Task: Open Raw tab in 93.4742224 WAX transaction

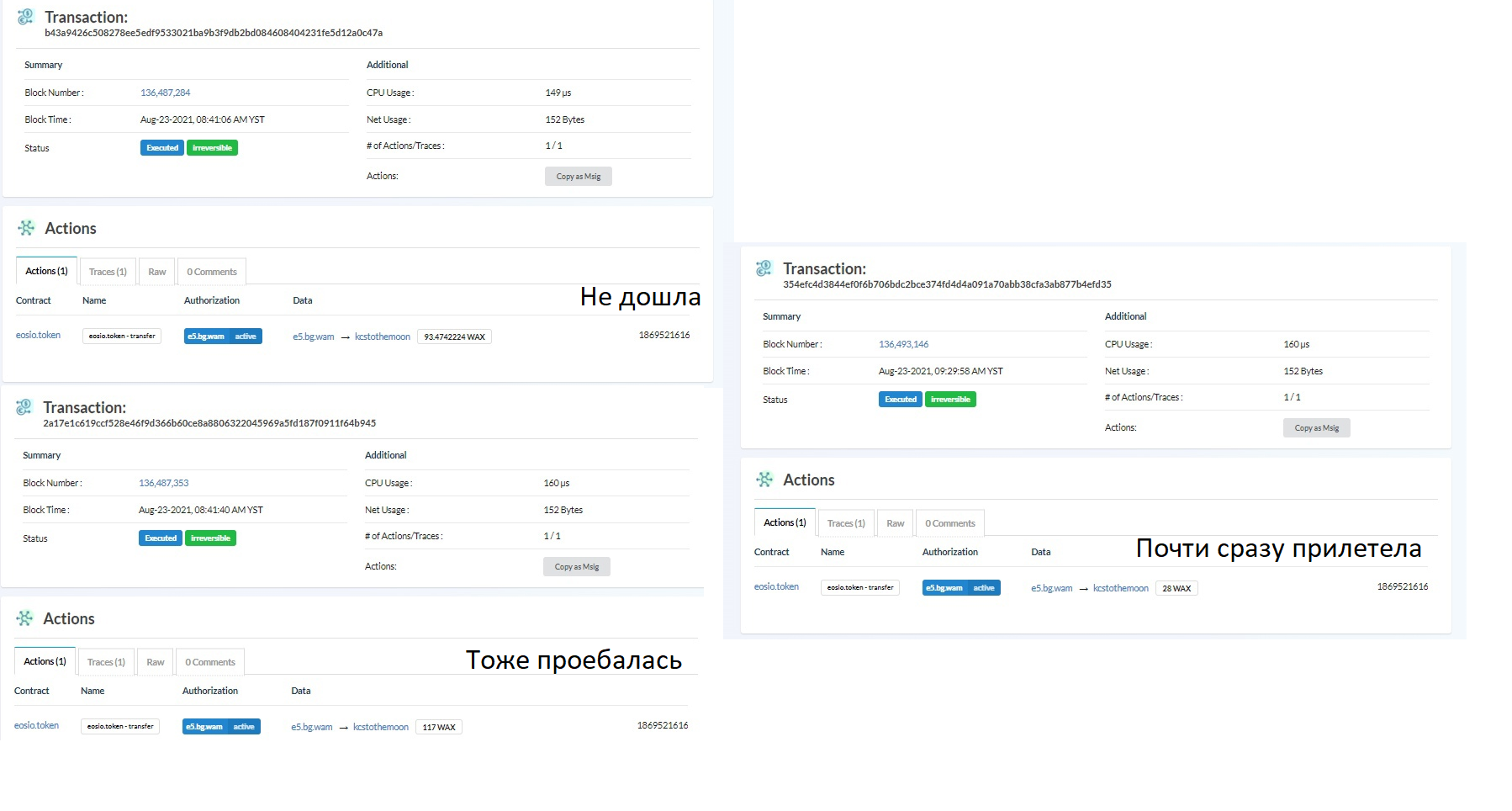Action: pyautogui.click(x=157, y=272)
